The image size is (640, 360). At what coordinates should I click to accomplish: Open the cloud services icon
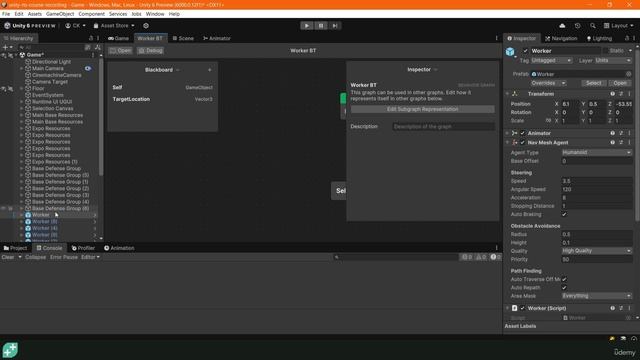click(562, 26)
